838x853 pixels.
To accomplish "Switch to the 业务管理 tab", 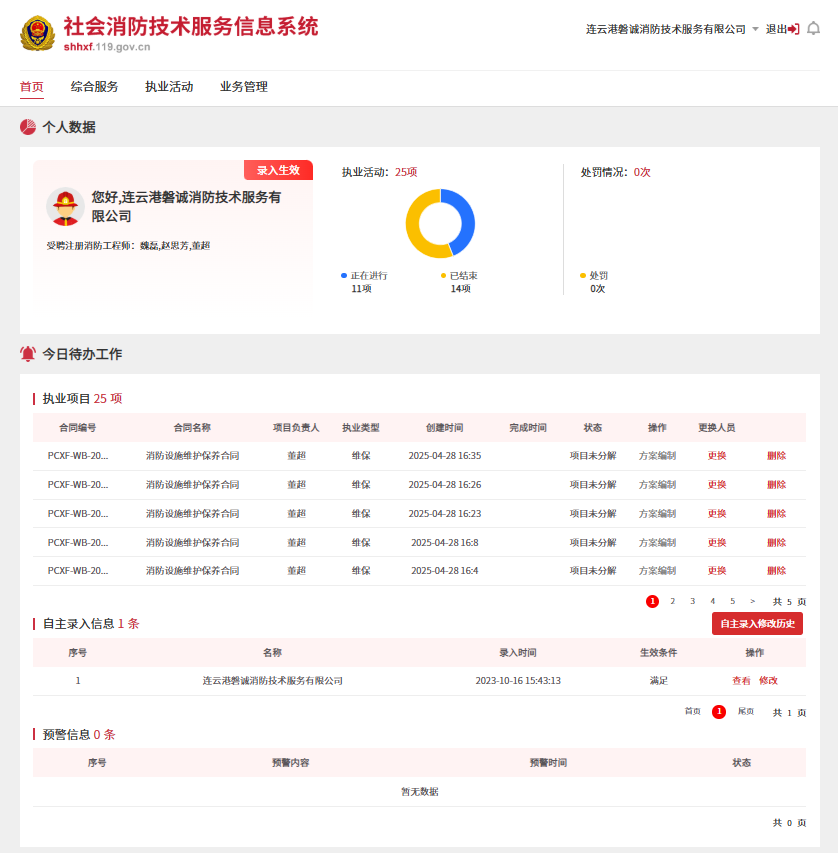I will tap(244, 87).
